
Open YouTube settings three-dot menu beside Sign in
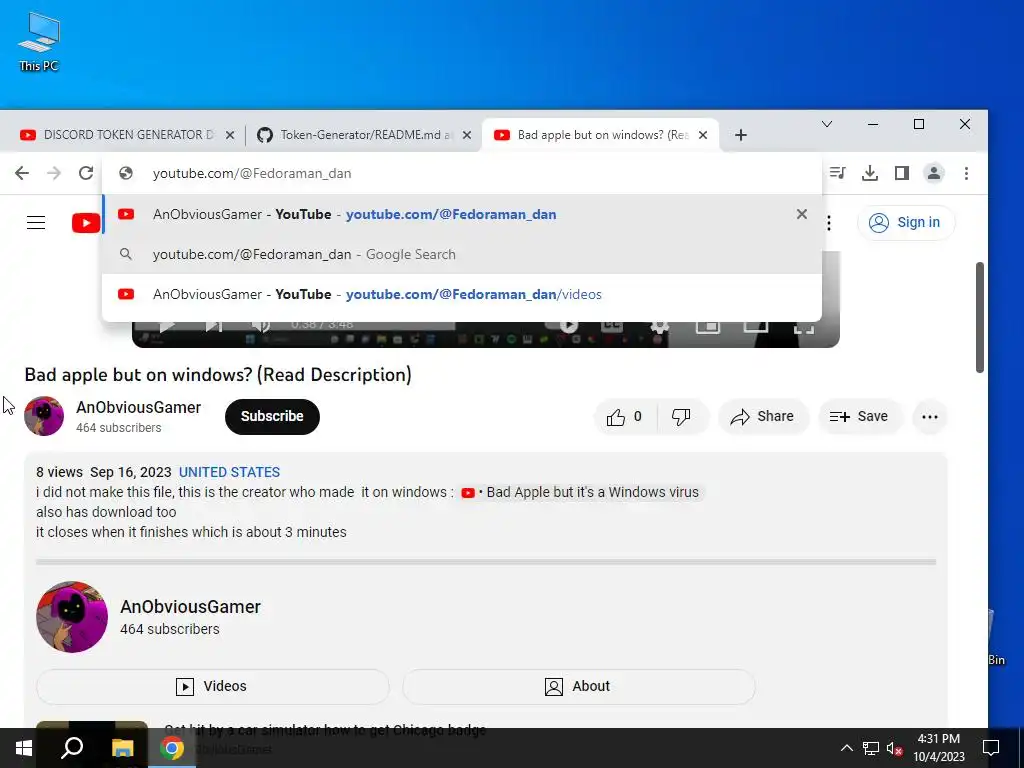click(x=829, y=223)
